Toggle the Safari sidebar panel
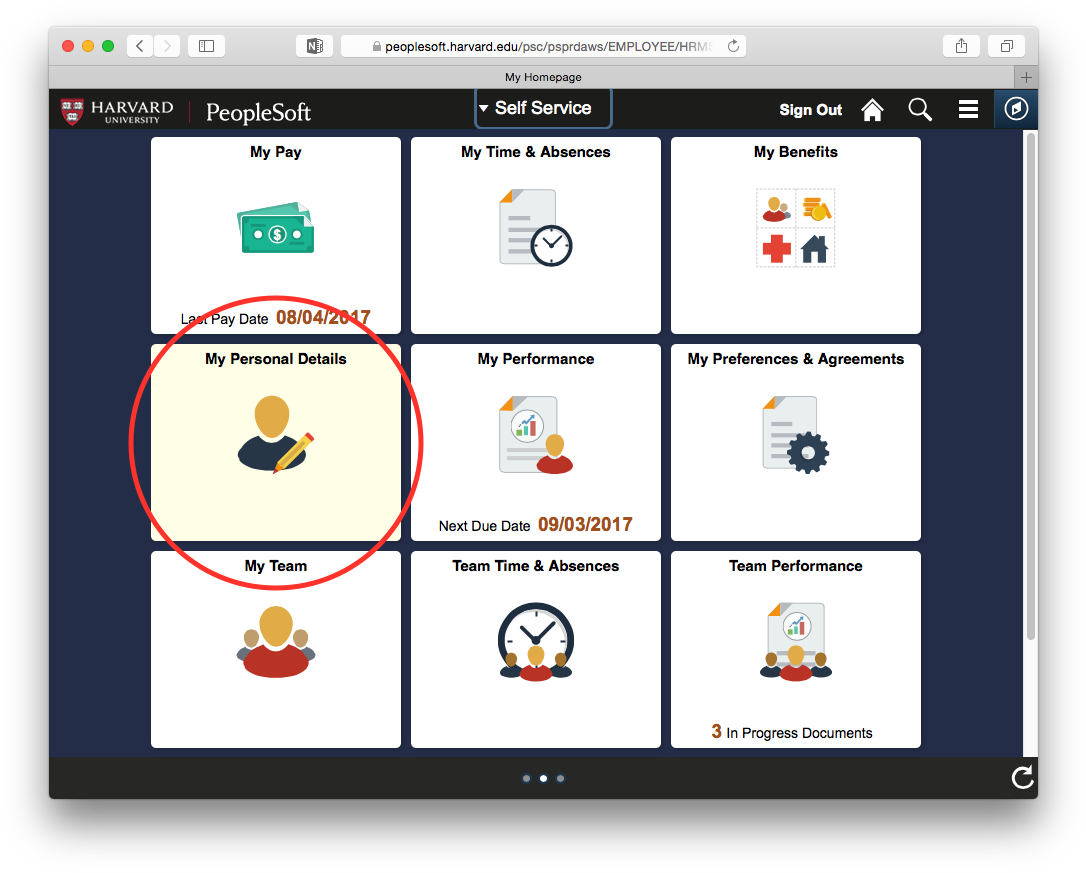Image resolution: width=1086 pixels, height=873 pixels. pyautogui.click(x=206, y=45)
